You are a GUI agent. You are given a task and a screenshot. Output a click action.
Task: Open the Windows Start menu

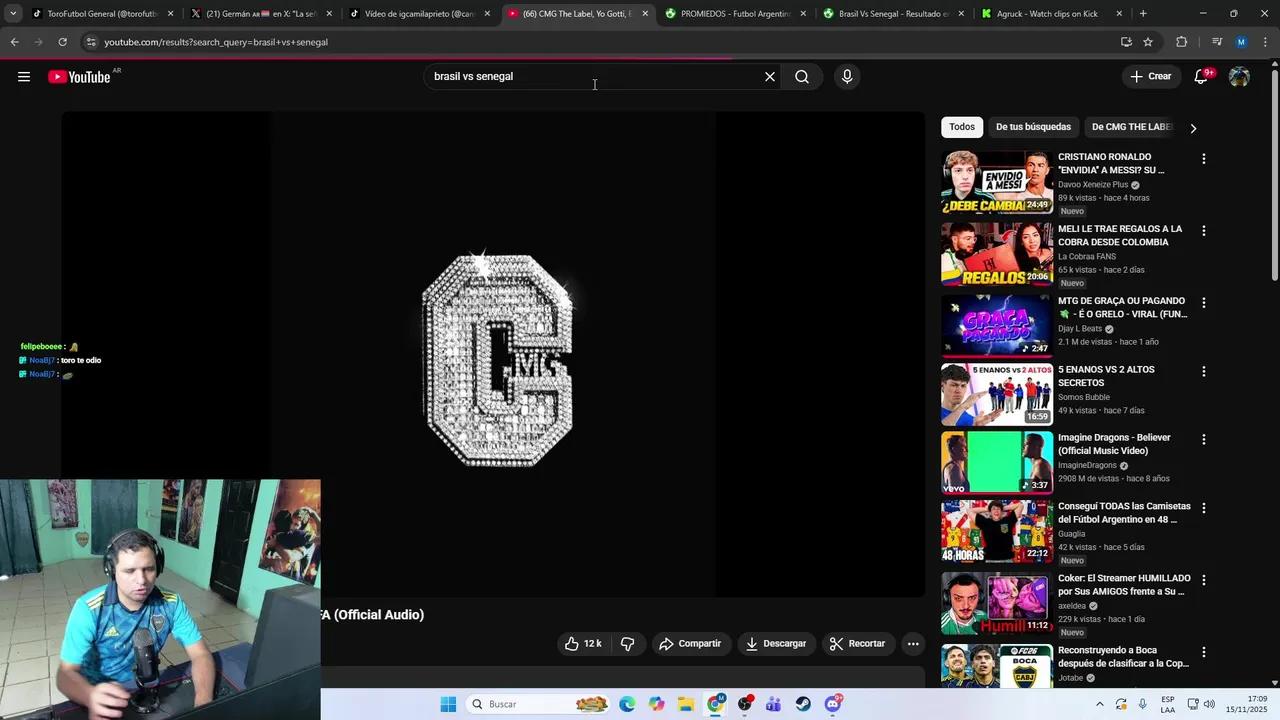click(x=448, y=704)
